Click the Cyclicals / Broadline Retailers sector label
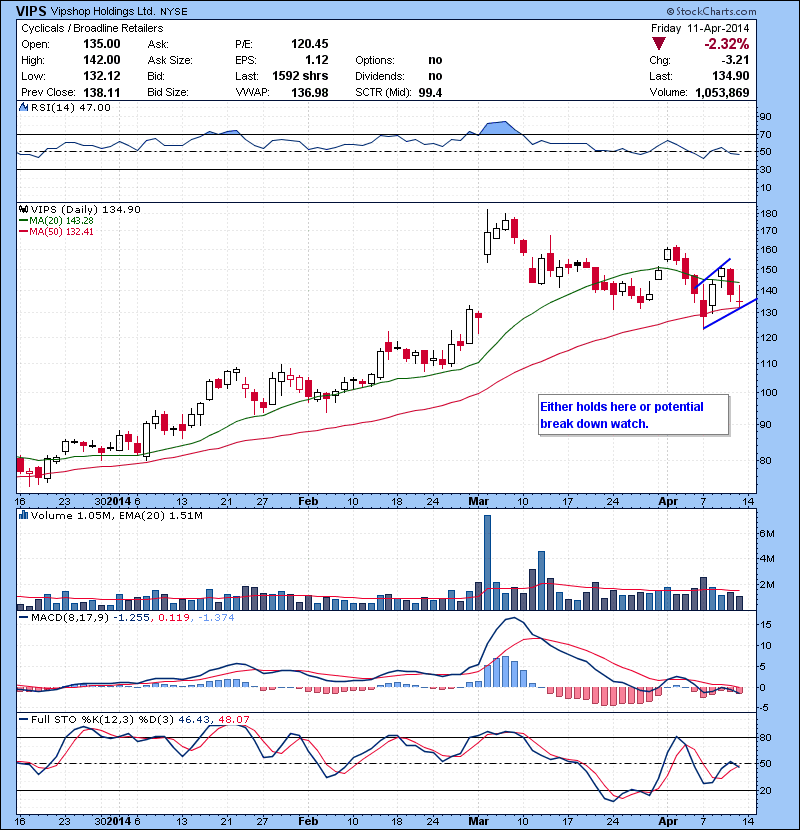 click(92, 28)
